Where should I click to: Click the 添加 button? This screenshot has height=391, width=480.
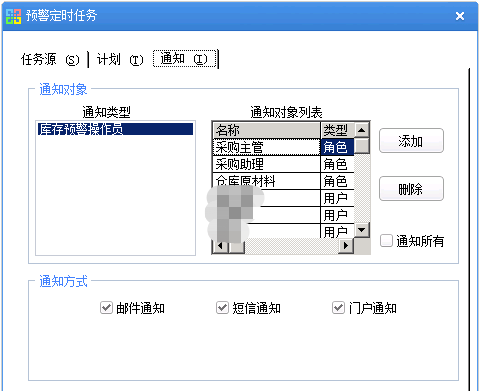411,141
